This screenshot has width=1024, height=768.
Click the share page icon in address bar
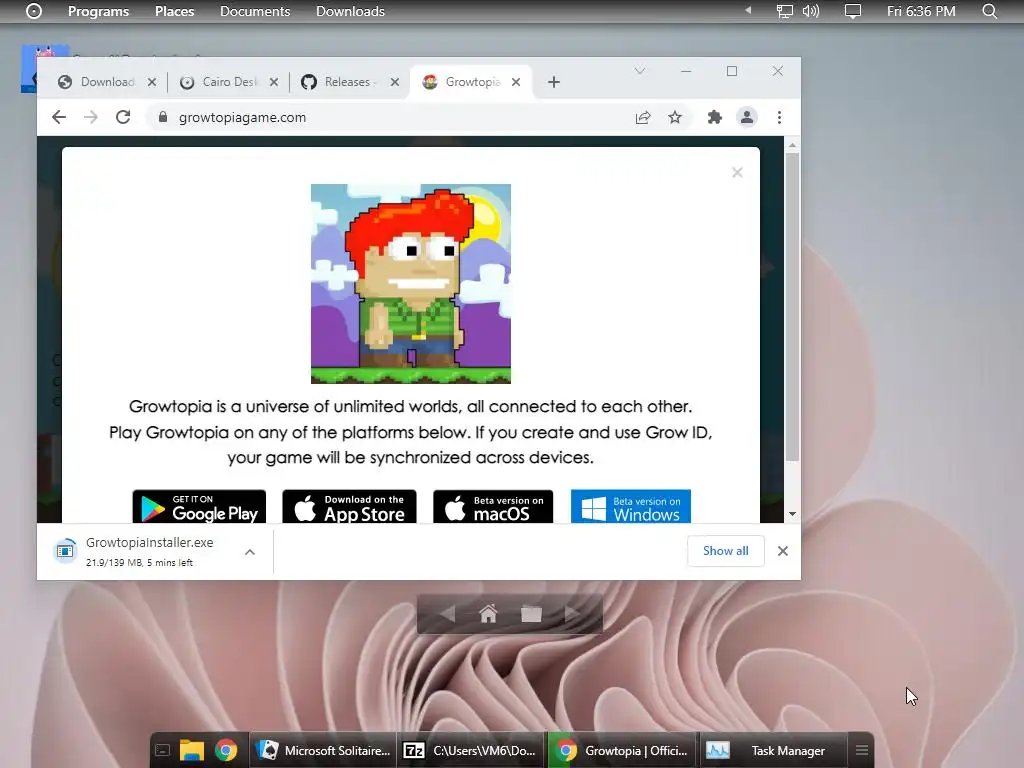(643, 118)
